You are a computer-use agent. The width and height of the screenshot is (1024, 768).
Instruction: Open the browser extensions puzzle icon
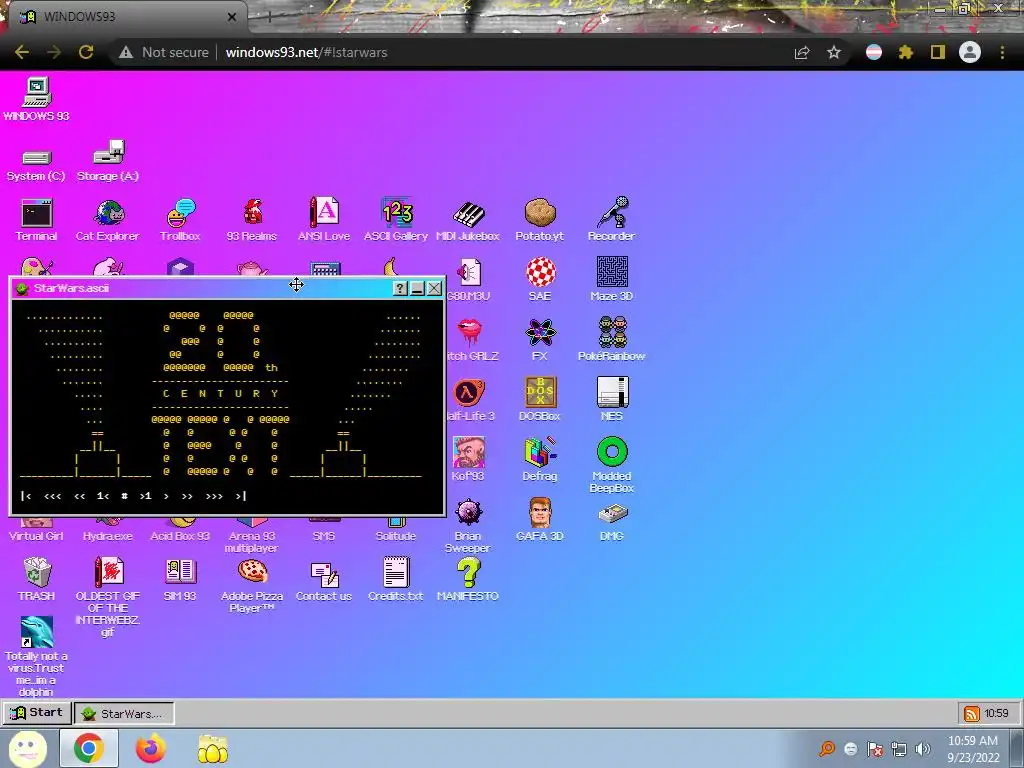(905, 52)
